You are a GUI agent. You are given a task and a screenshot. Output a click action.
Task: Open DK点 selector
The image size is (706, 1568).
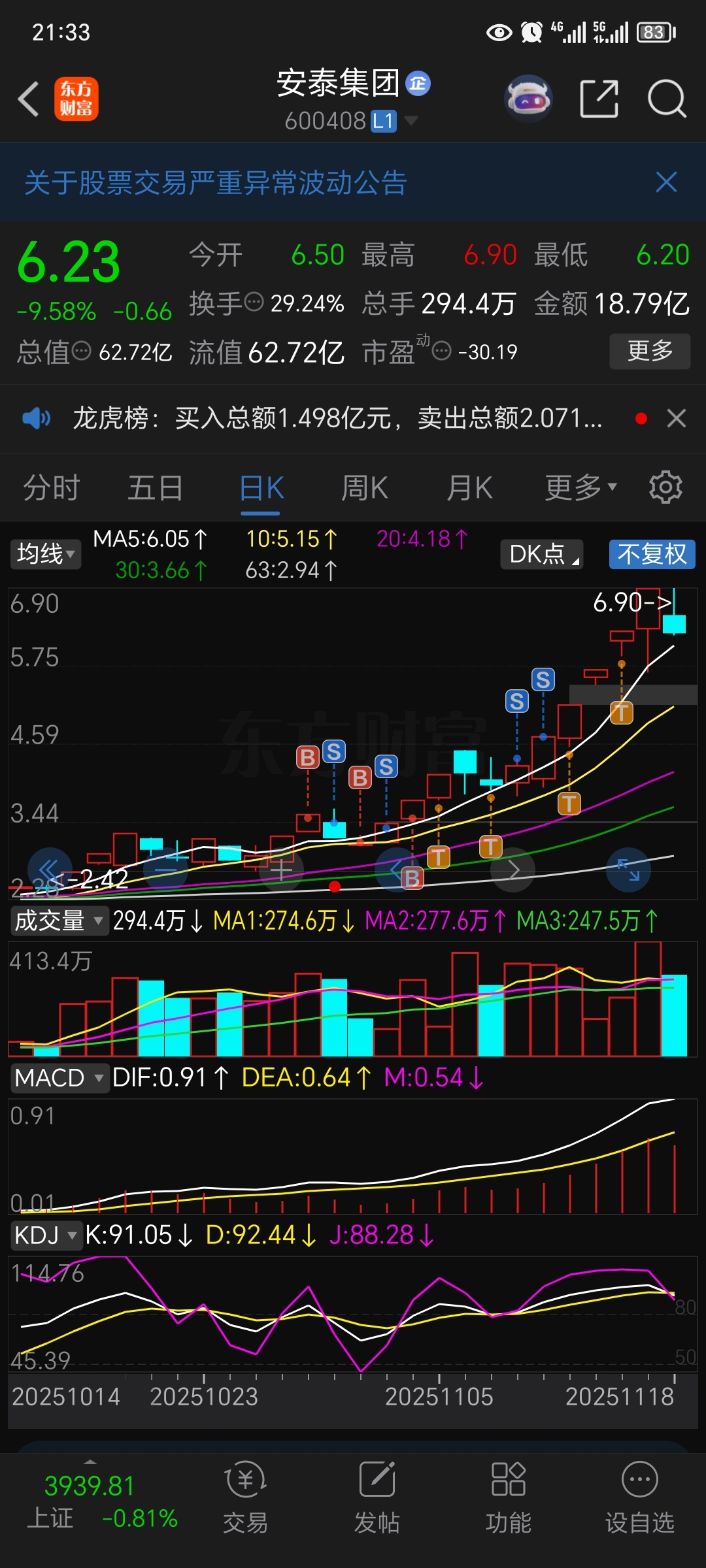pos(542,554)
